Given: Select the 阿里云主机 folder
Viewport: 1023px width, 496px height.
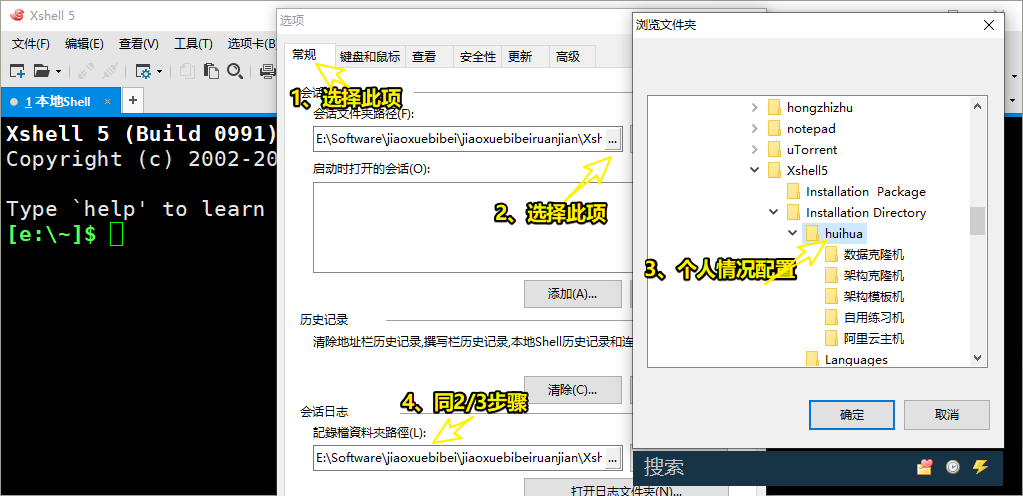Looking at the screenshot, I should [874, 338].
